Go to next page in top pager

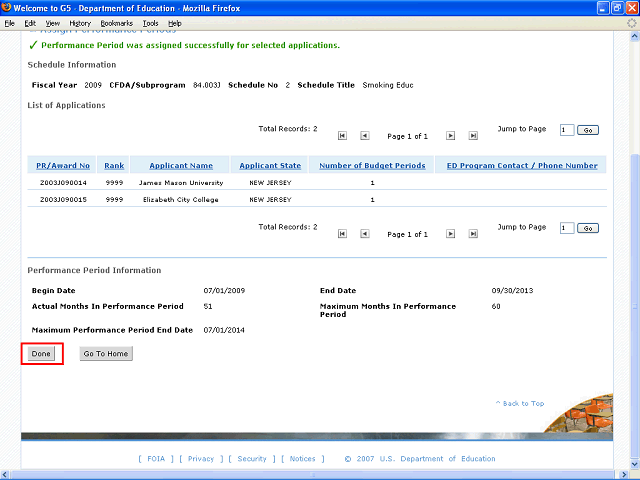[x=450, y=136]
